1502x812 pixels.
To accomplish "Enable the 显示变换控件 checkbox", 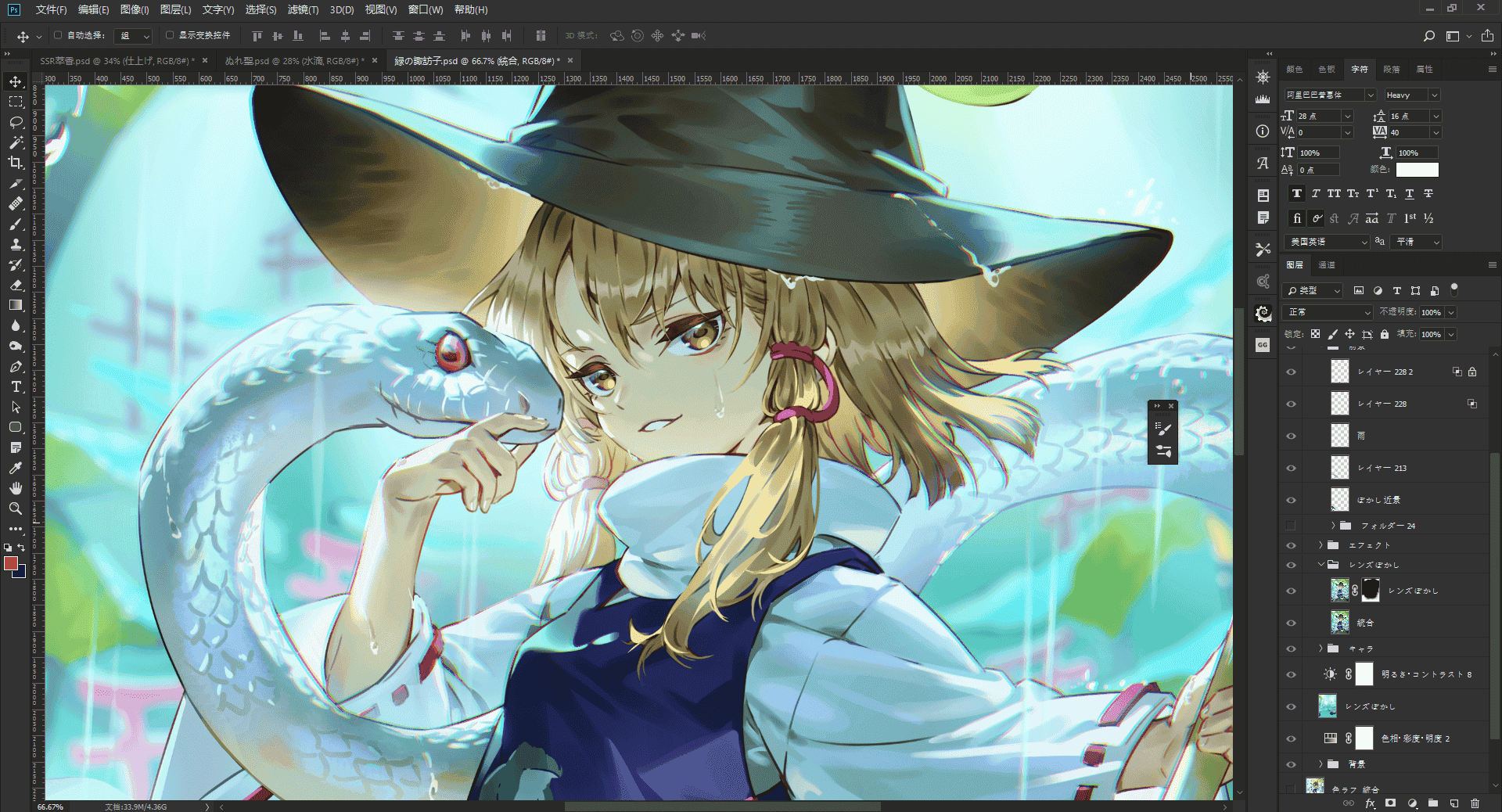I will pyautogui.click(x=170, y=35).
